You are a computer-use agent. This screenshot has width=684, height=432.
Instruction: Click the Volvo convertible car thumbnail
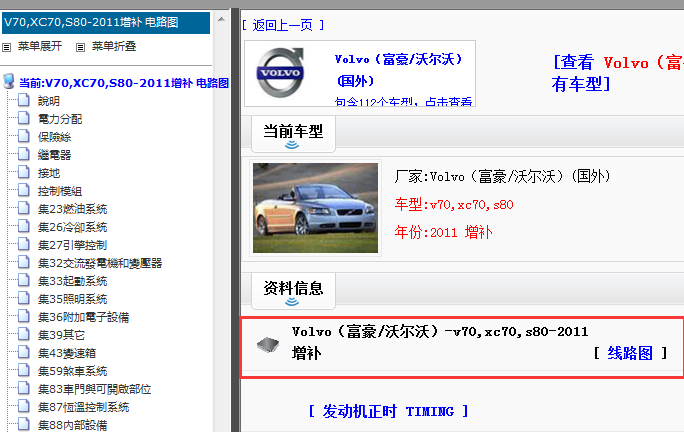click(x=315, y=208)
